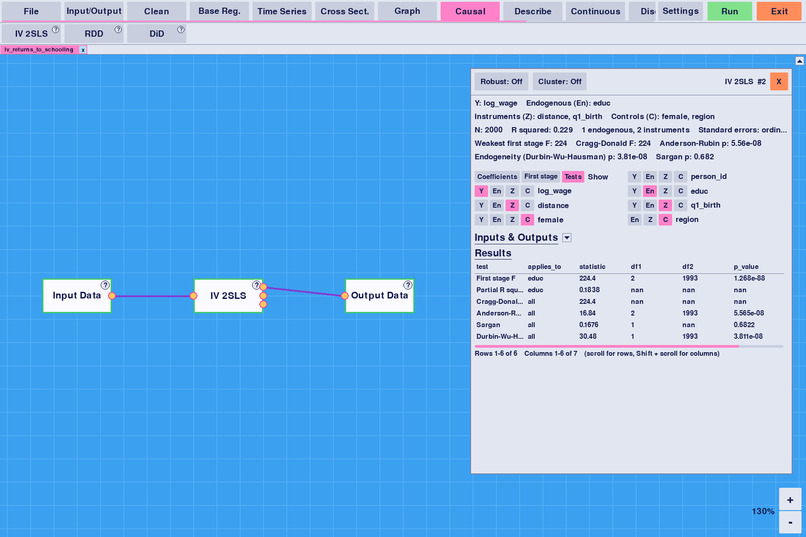Select the Input Data node
The height and width of the screenshot is (537, 806).
(x=77, y=295)
